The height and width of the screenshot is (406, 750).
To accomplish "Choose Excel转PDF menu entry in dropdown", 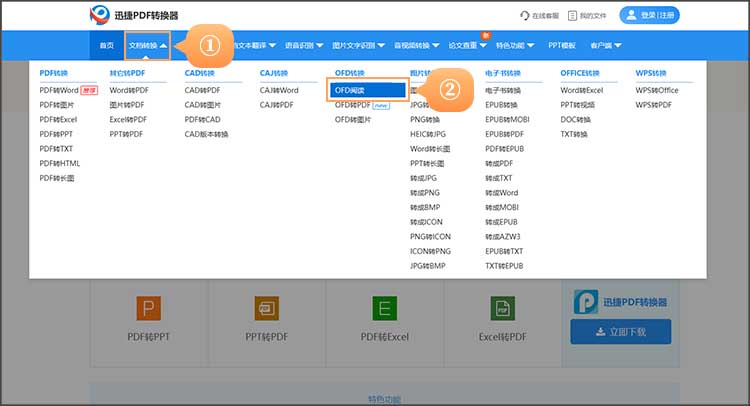I will point(128,120).
